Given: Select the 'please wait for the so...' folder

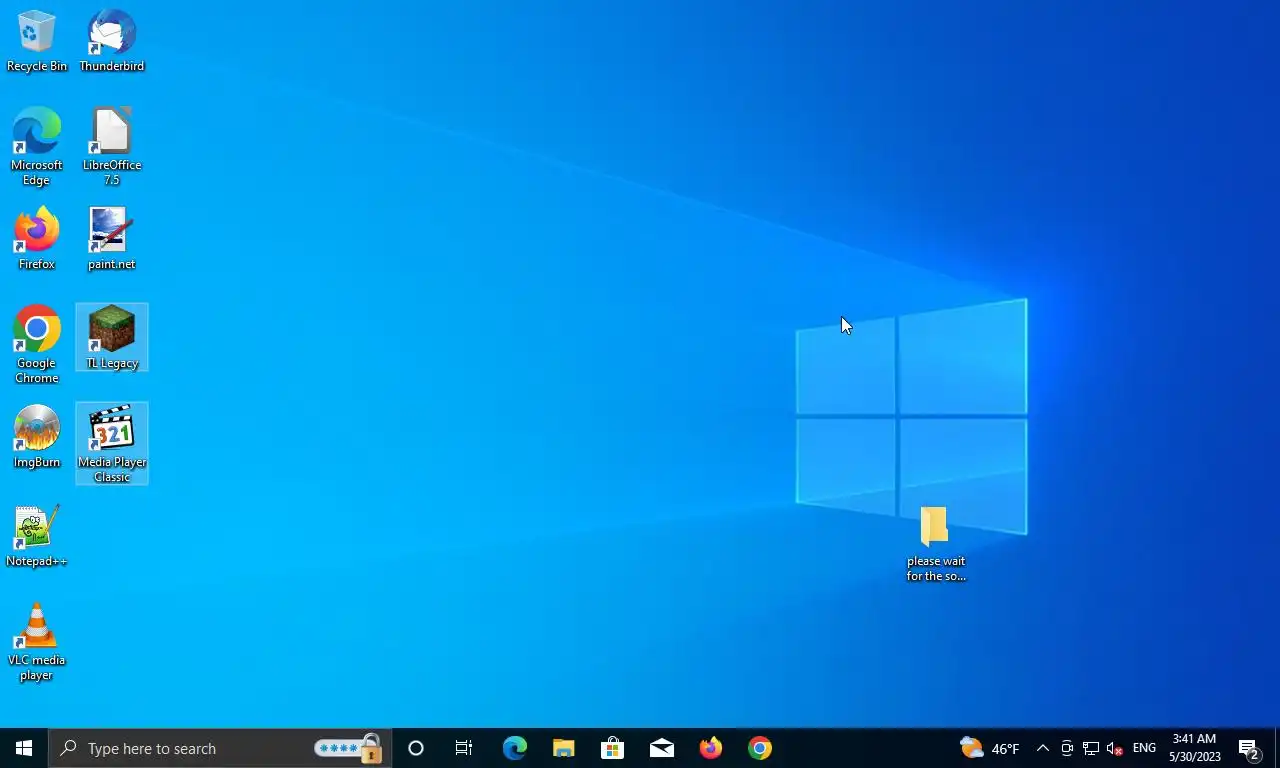Looking at the screenshot, I should 935,544.
